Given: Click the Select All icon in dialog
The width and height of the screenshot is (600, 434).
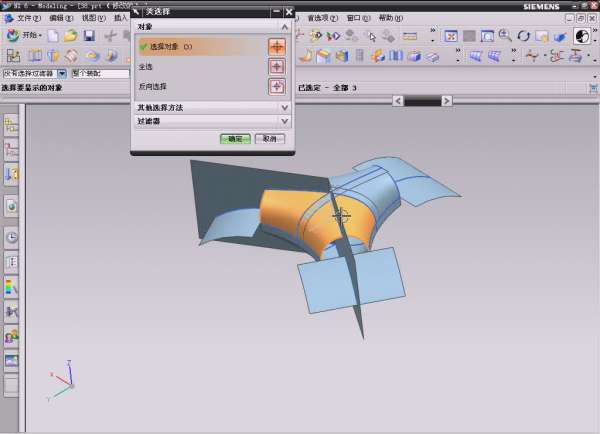Looking at the screenshot, I should 277,66.
